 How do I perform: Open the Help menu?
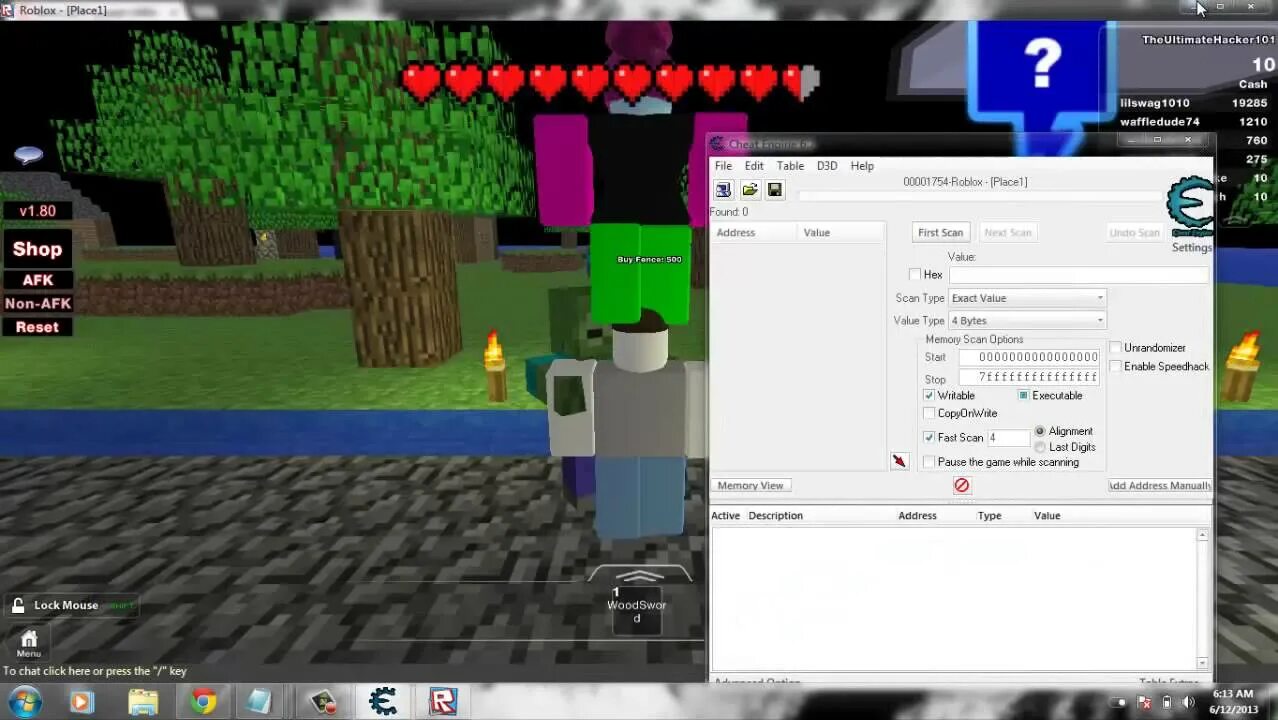pyautogui.click(x=862, y=166)
